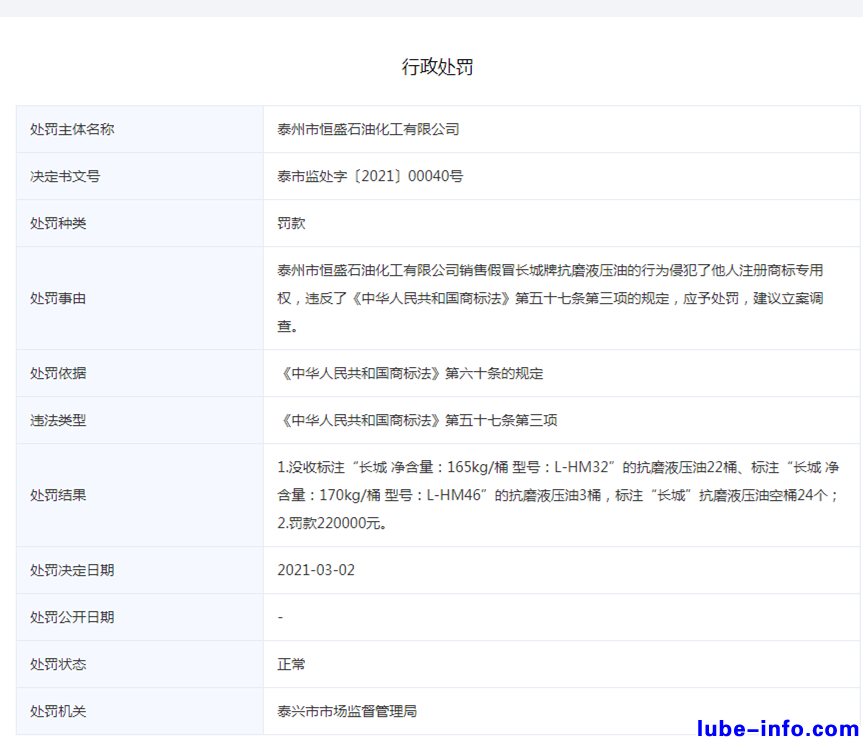The width and height of the screenshot is (863, 739).
Task: Click the 处罚结果 row label
Action: (x=58, y=494)
